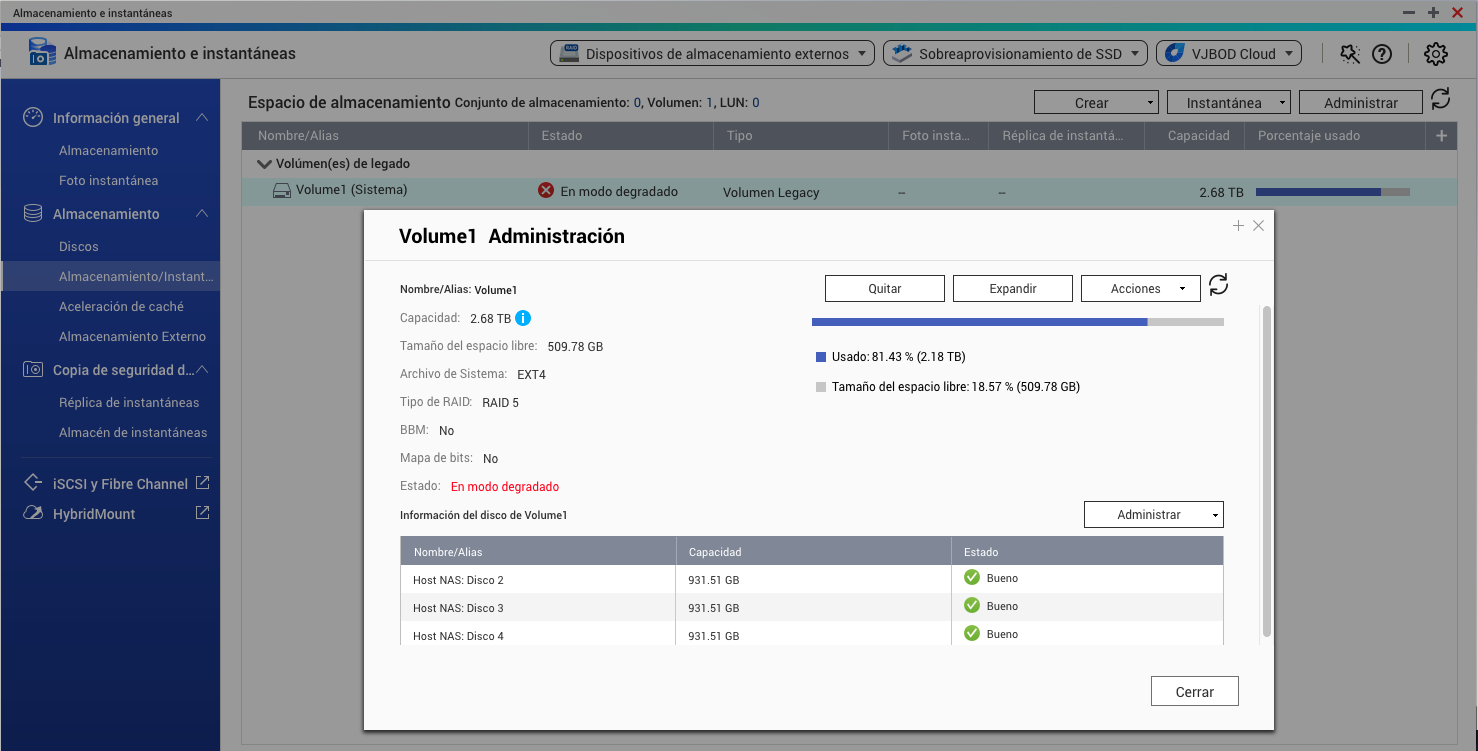Refresh the Volume1 administration dialog
This screenshot has height=751, width=1478.
click(1218, 286)
